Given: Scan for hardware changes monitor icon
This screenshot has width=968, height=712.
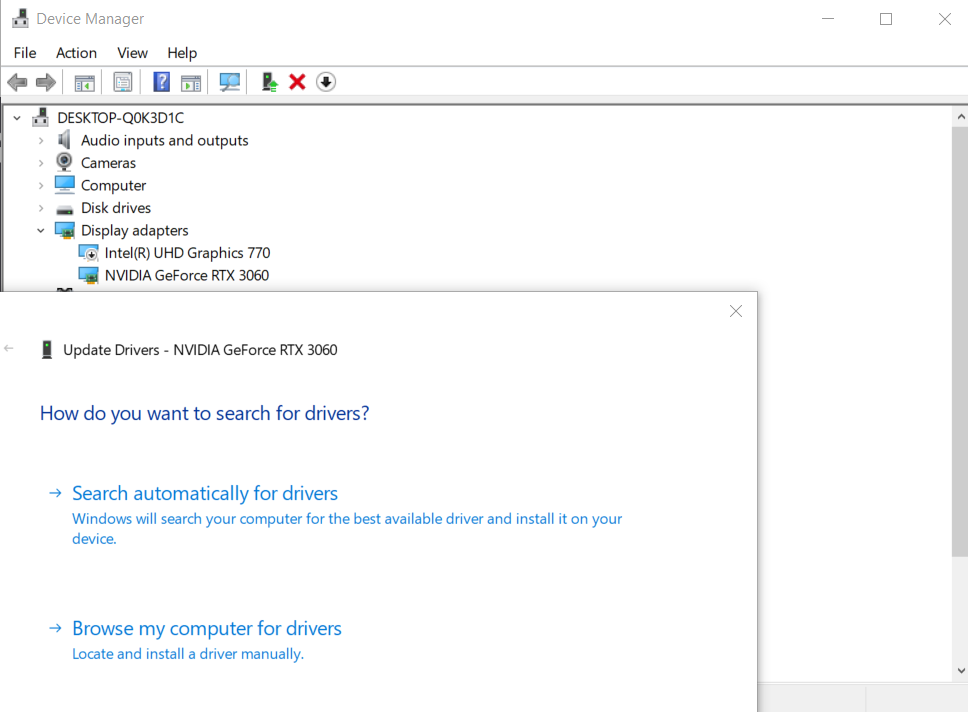Looking at the screenshot, I should click(x=229, y=82).
